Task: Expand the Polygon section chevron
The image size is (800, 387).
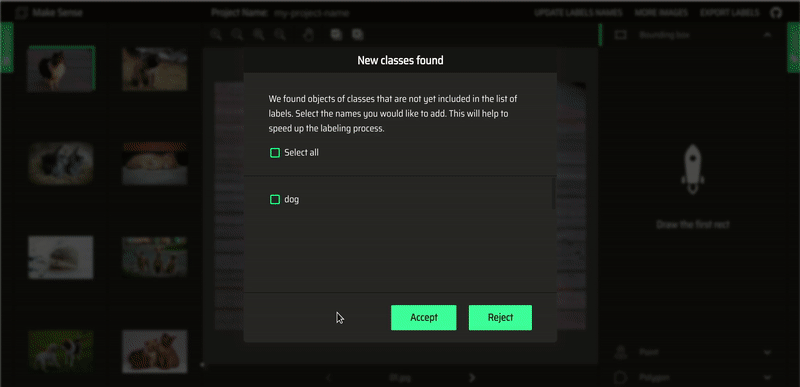Action: (x=767, y=378)
